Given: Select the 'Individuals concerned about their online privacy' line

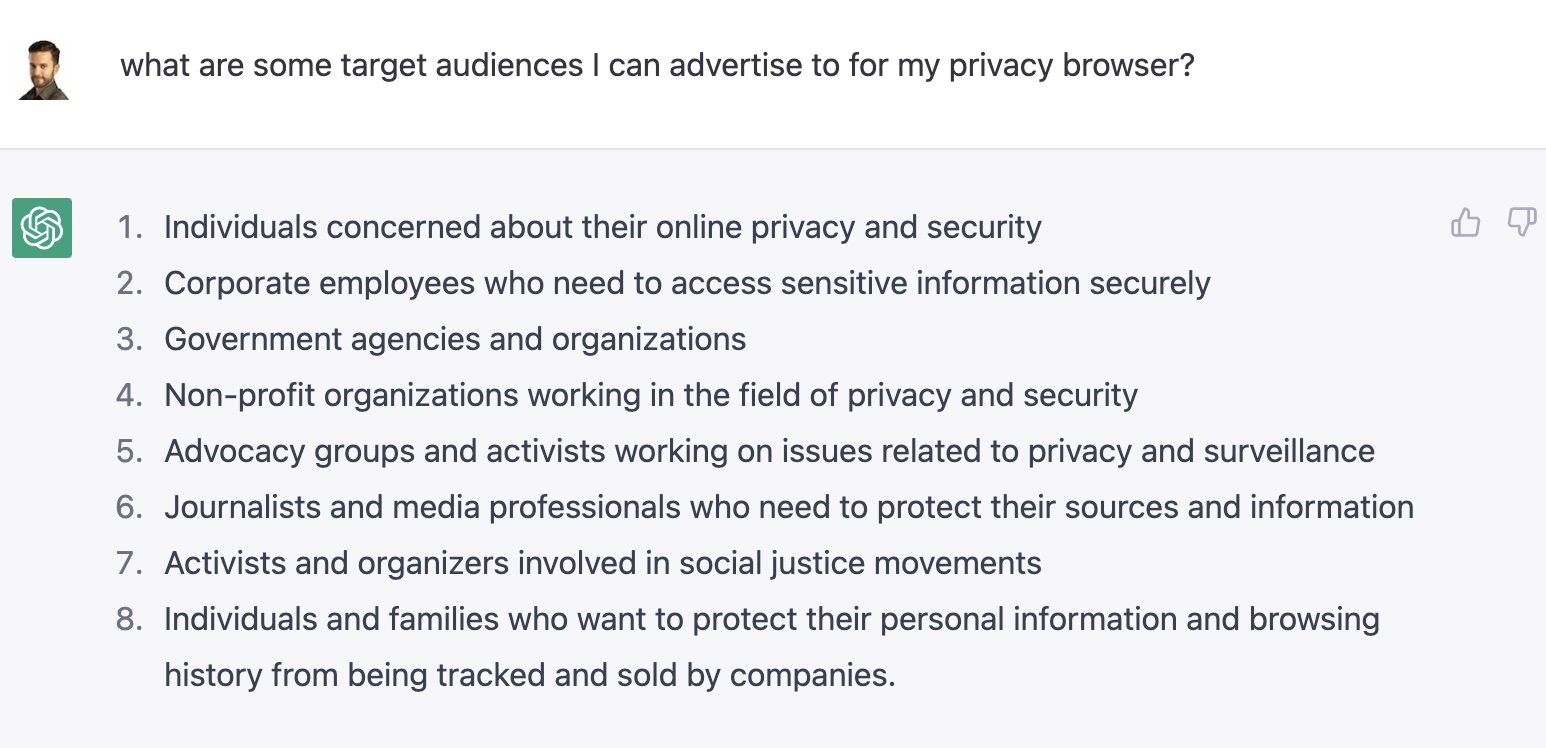Looking at the screenshot, I should click(602, 228).
